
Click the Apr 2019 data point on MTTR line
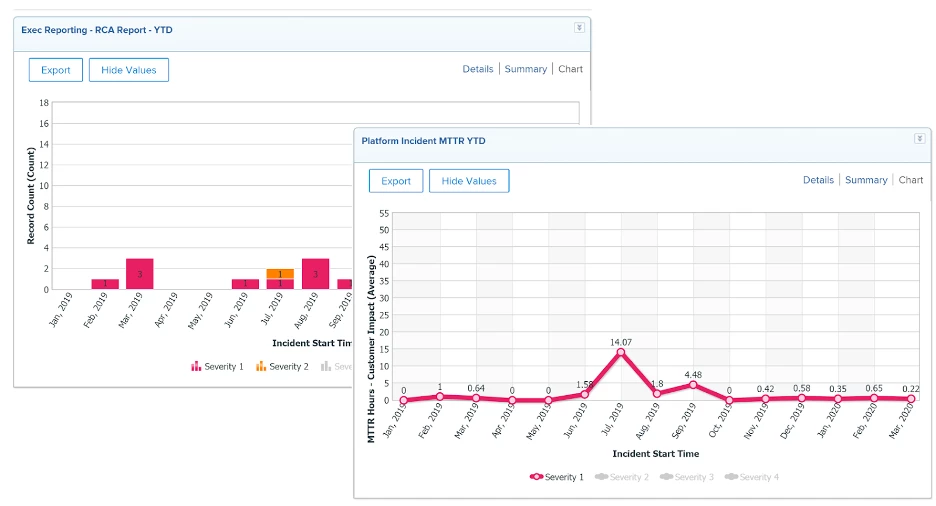(x=512, y=400)
